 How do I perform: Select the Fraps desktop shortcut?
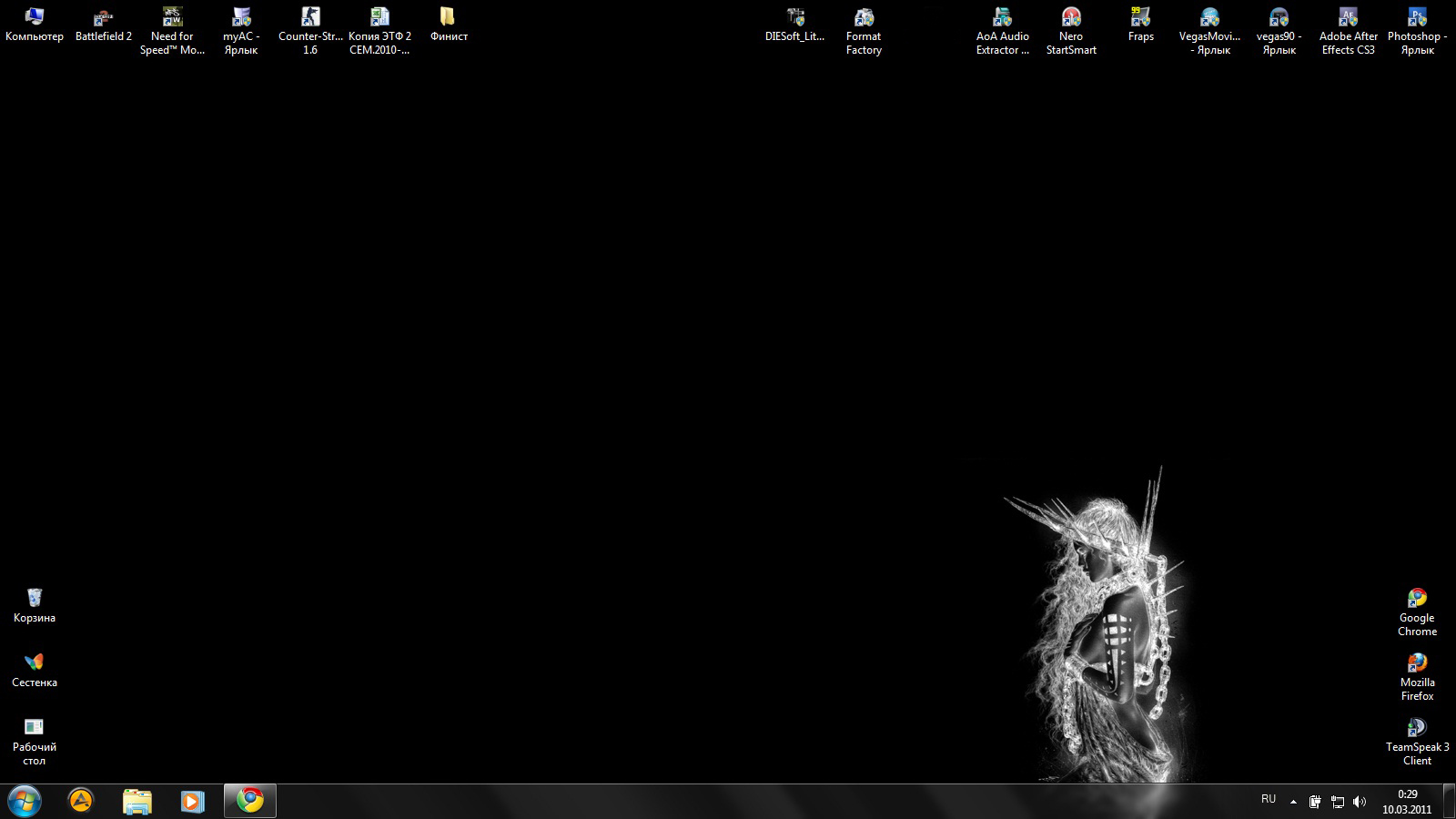click(1140, 18)
